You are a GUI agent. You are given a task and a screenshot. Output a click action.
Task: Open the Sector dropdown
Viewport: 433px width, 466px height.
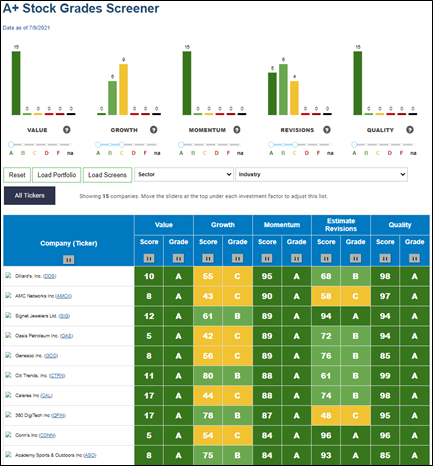coord(184,174)
